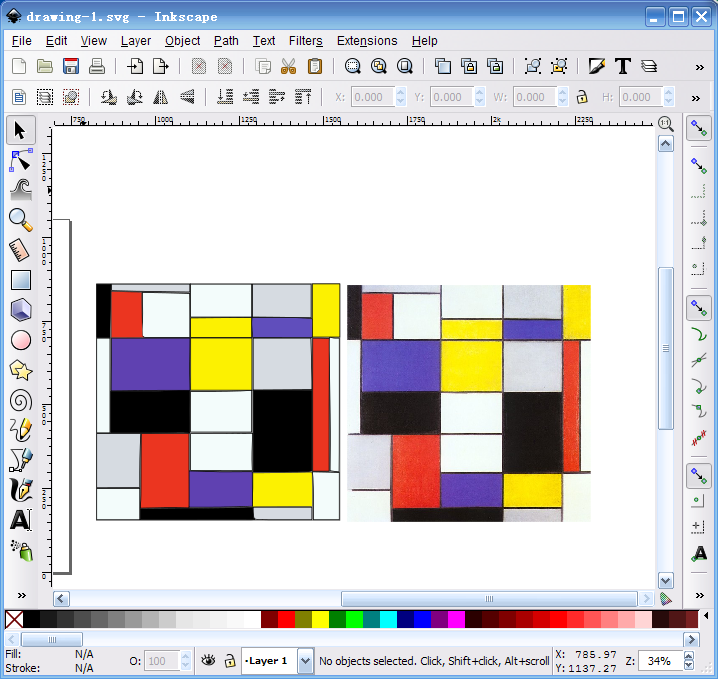Toggle current layer lock
This screenshot has height=679, width=718.
pos(230,660)
